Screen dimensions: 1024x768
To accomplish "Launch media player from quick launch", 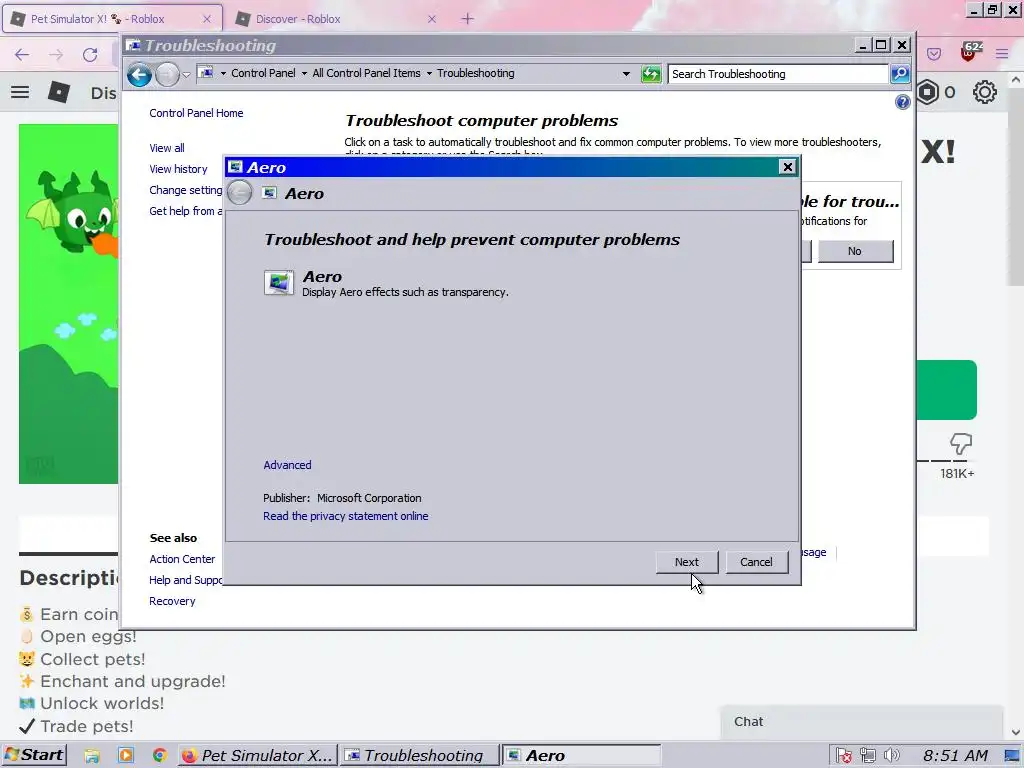I will (x=125, y=756).
